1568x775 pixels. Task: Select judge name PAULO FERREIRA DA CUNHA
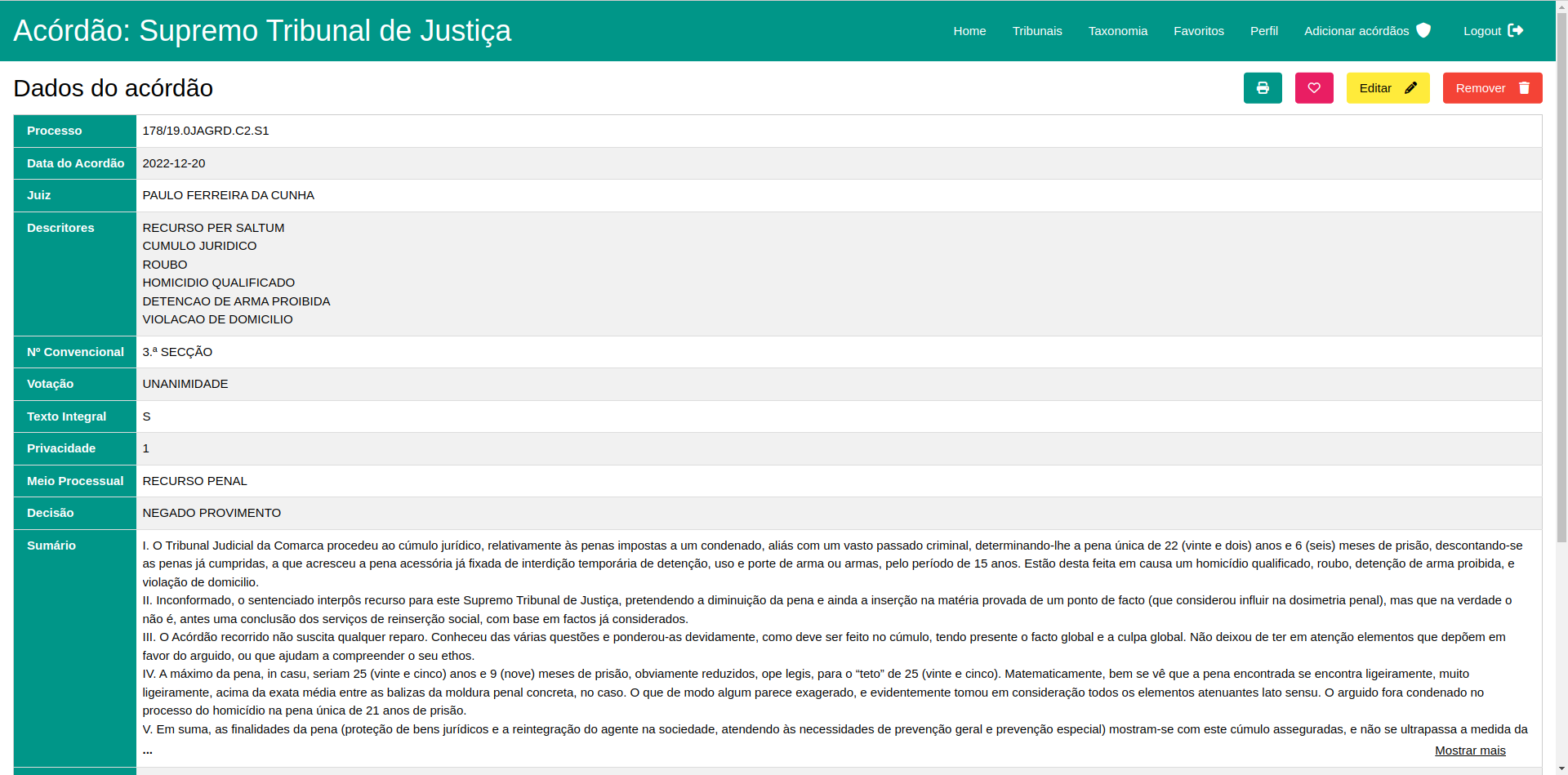(229, 195)
